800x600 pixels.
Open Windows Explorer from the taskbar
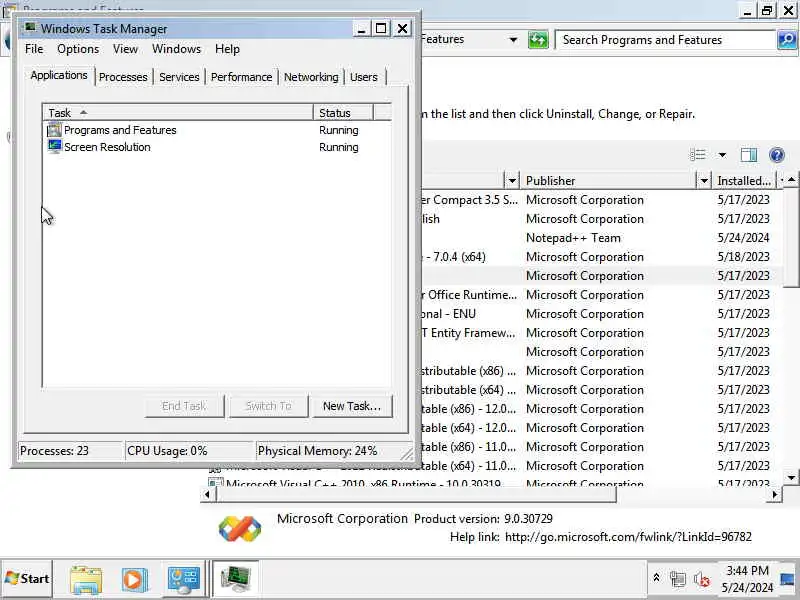tap(86, 579)
